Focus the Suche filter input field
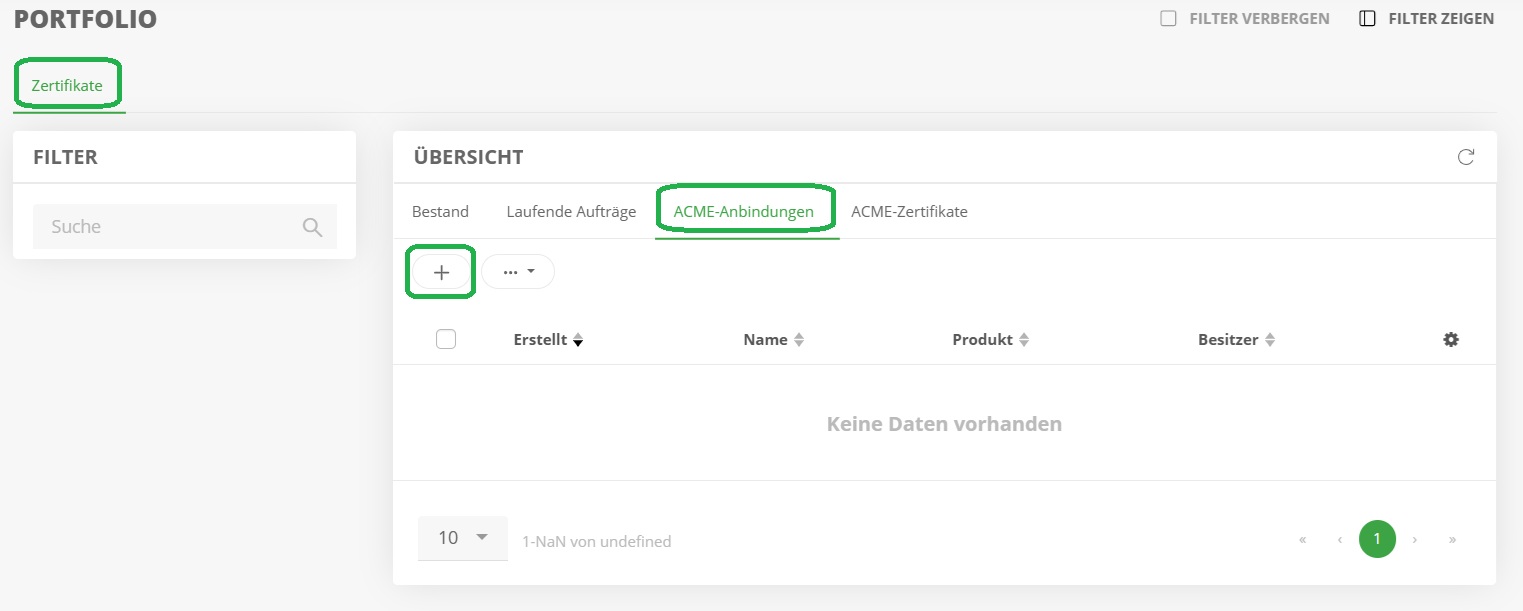The image size is (1523, 611). click(185, 227)
